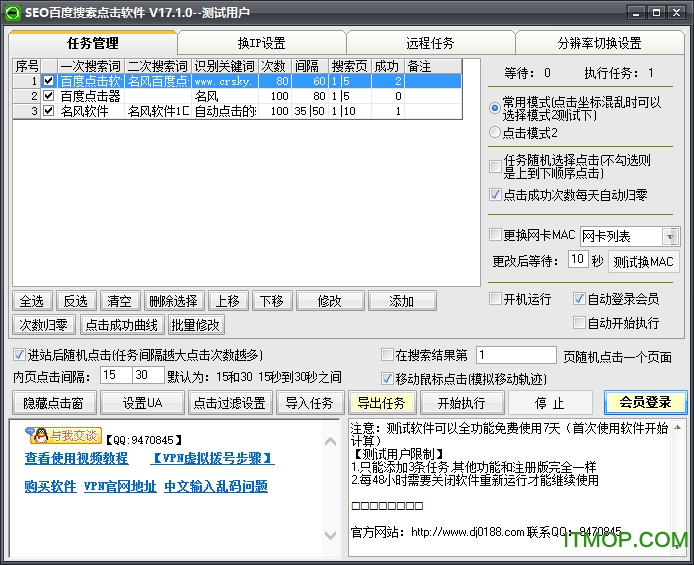Click the 隐藏点击窗 button
This screenshot has width=694, height=565.
[54, 403]
